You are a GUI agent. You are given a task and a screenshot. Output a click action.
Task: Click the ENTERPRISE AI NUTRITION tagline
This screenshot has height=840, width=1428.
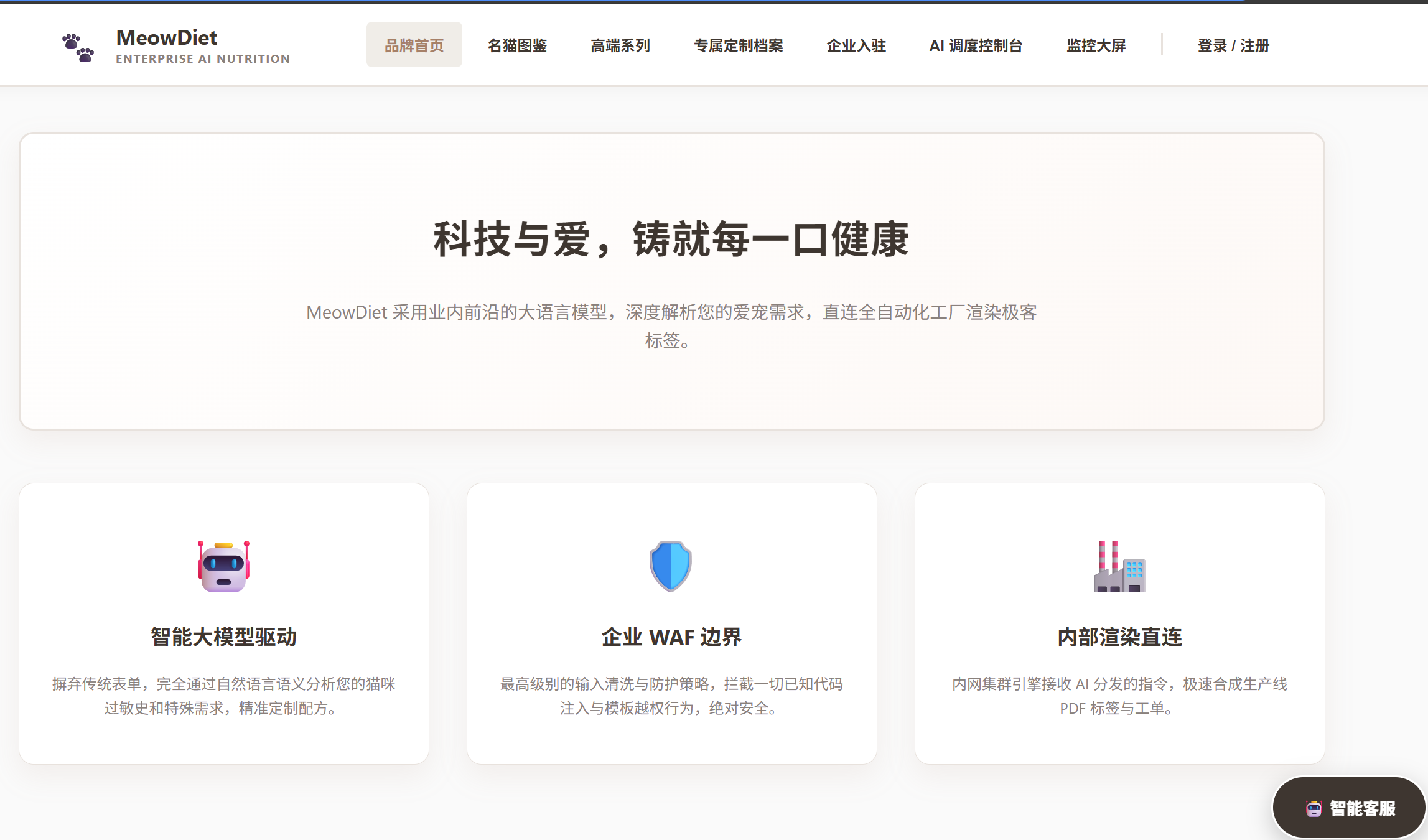[203, 59]
